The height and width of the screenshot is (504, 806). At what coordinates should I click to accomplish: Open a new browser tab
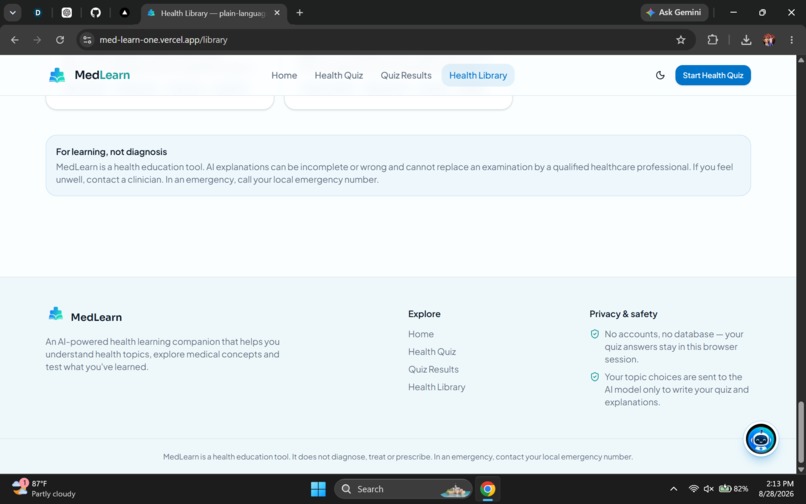point(300,13)
